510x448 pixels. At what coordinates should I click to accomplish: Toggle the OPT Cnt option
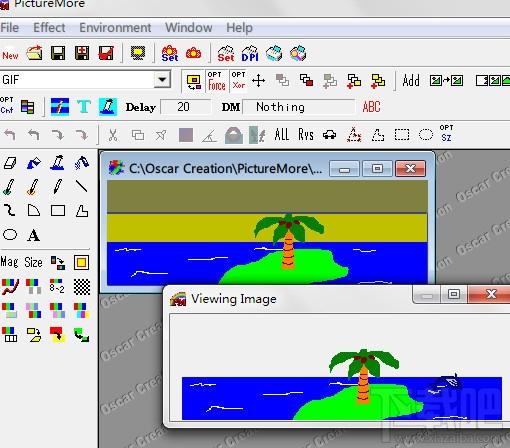tap(7, 105)
